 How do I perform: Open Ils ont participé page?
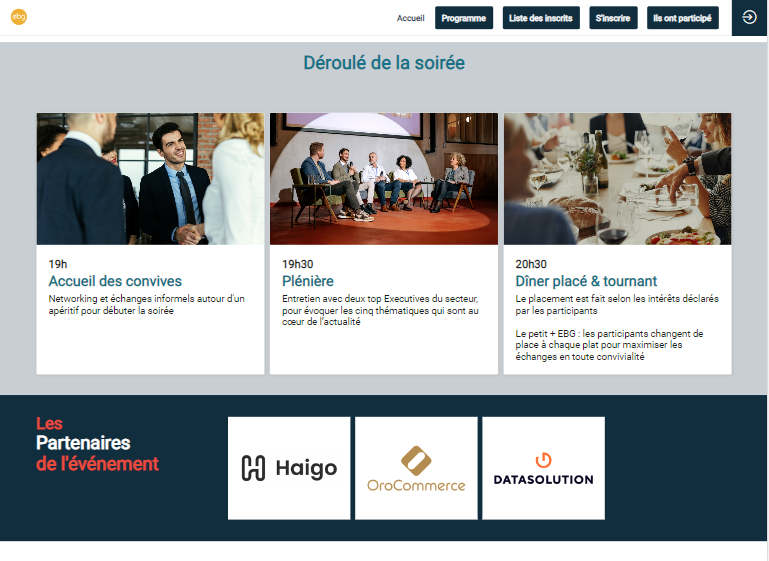point(682,18)
